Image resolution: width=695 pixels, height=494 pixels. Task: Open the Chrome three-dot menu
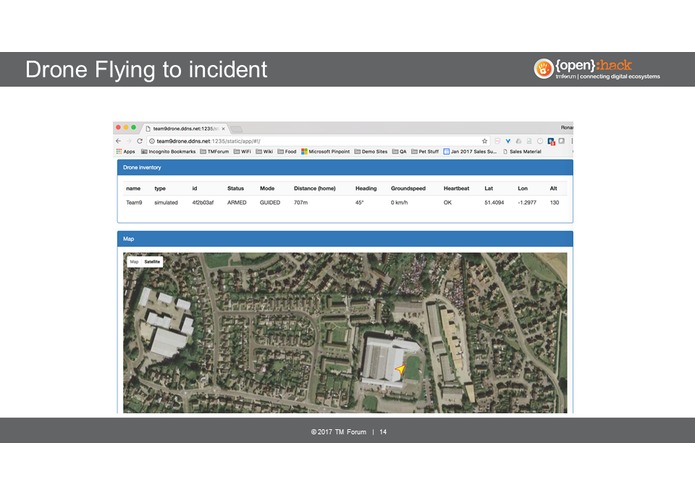pos(572,141)
